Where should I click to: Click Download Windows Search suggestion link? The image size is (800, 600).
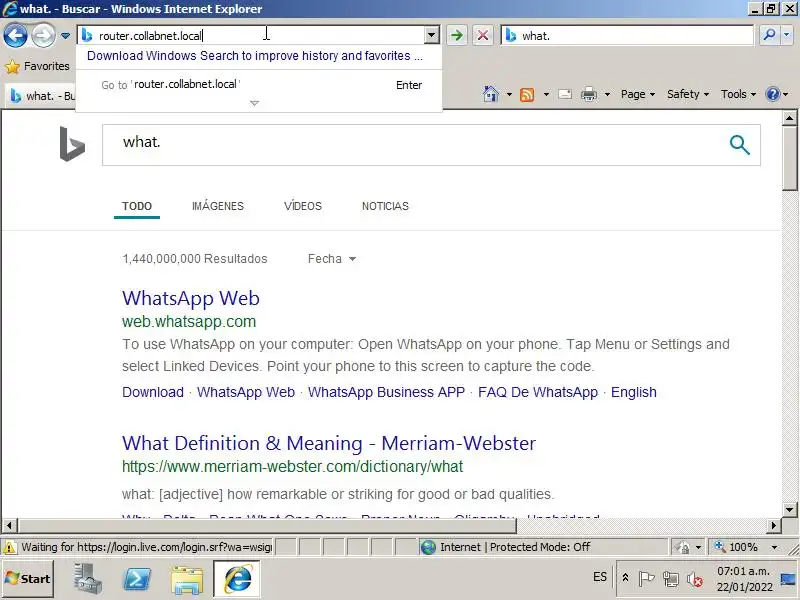click(255, 56)
